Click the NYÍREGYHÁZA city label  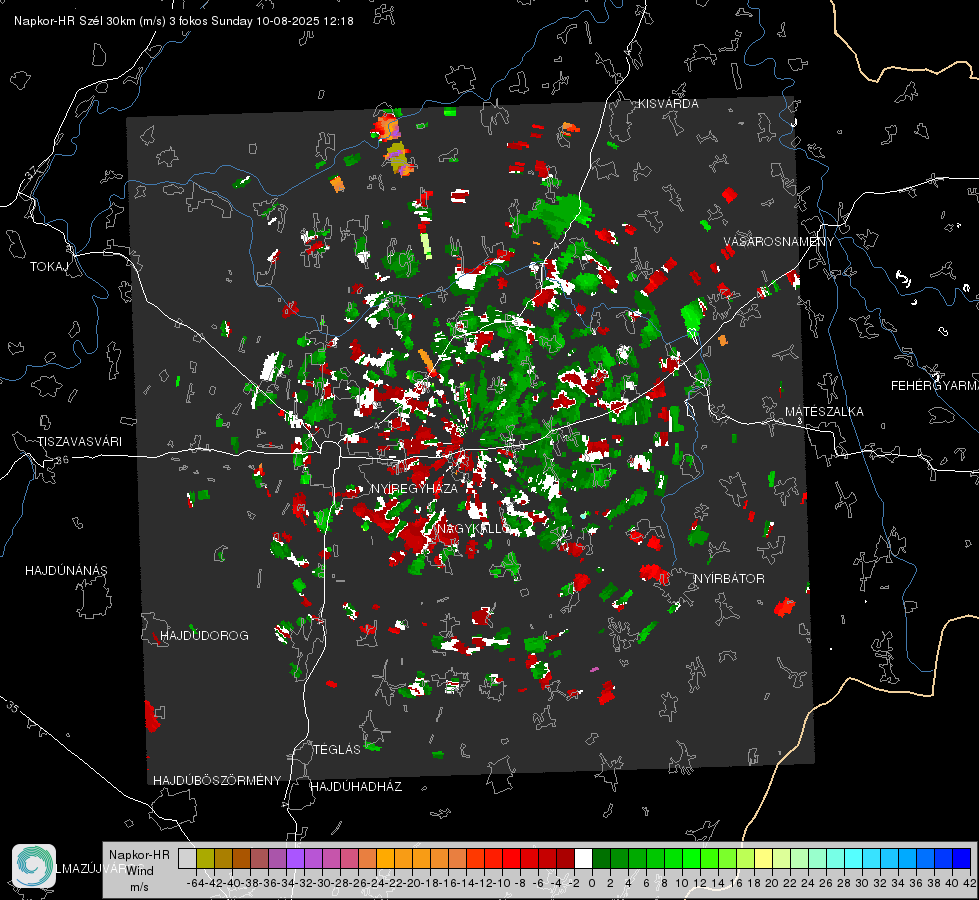coord(414,488)
